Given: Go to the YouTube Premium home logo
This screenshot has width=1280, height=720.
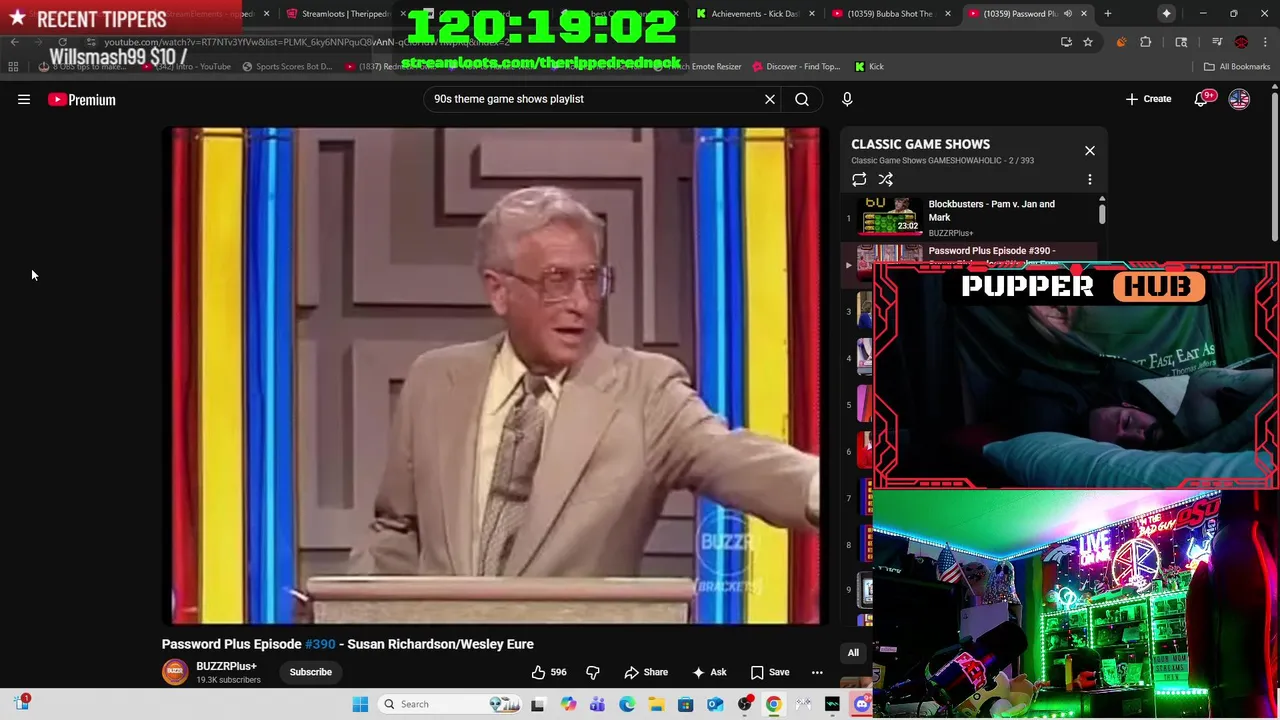Looking at the screenshot, I should [x=82, y=99].
